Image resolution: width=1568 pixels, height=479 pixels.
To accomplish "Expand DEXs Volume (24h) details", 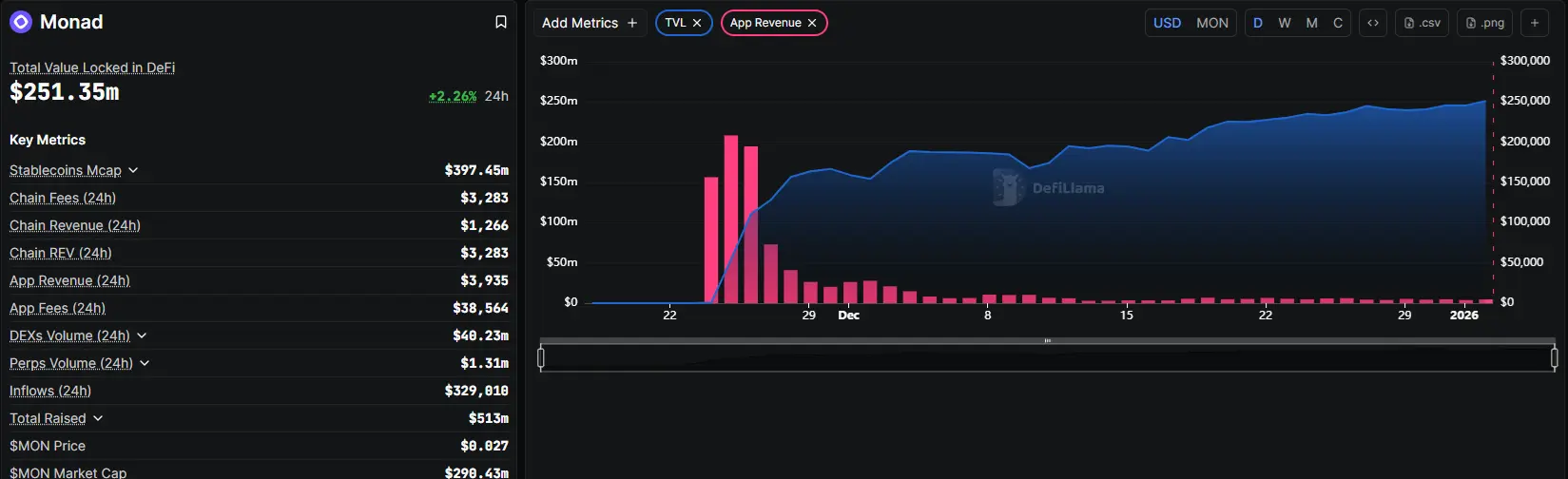I will (142, 335).
